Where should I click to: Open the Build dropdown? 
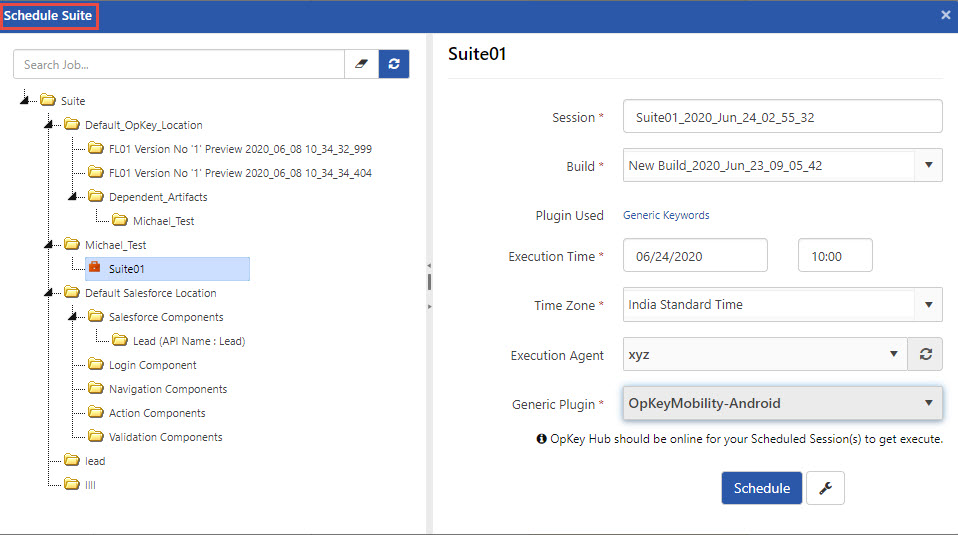pyautogui.click(x=782, y=166)
